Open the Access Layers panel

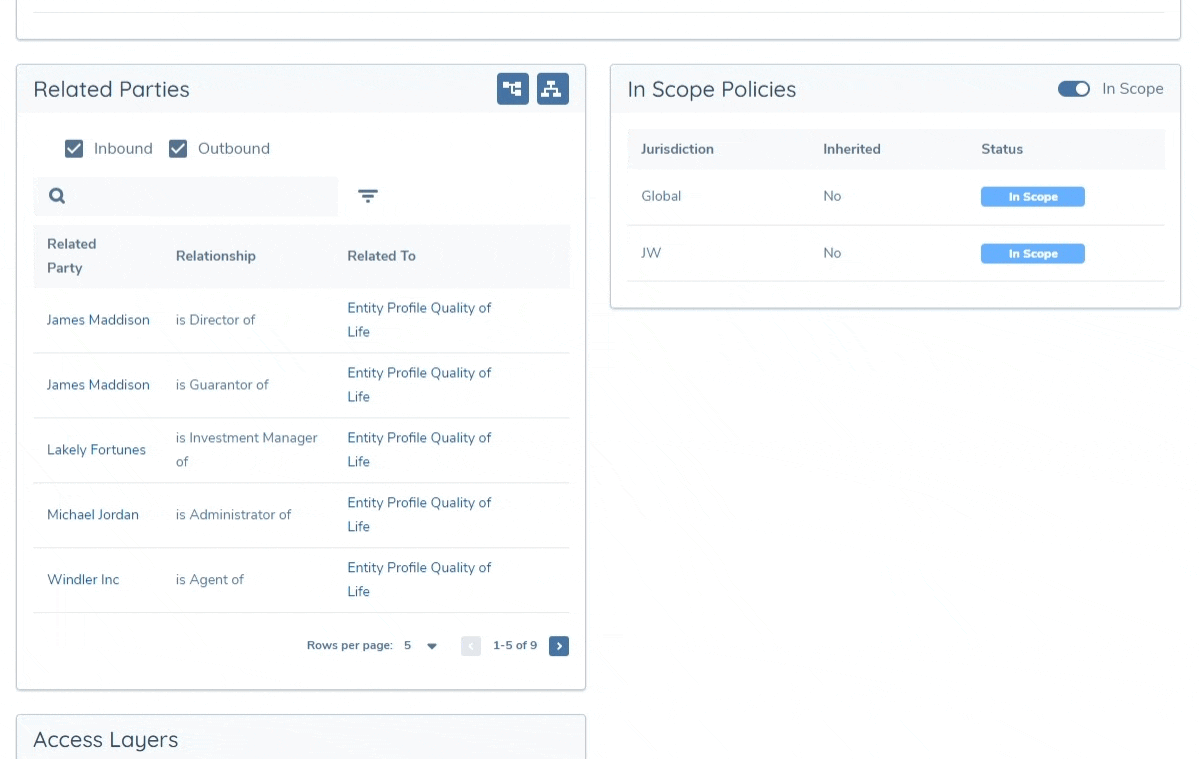tap(105, 739)
